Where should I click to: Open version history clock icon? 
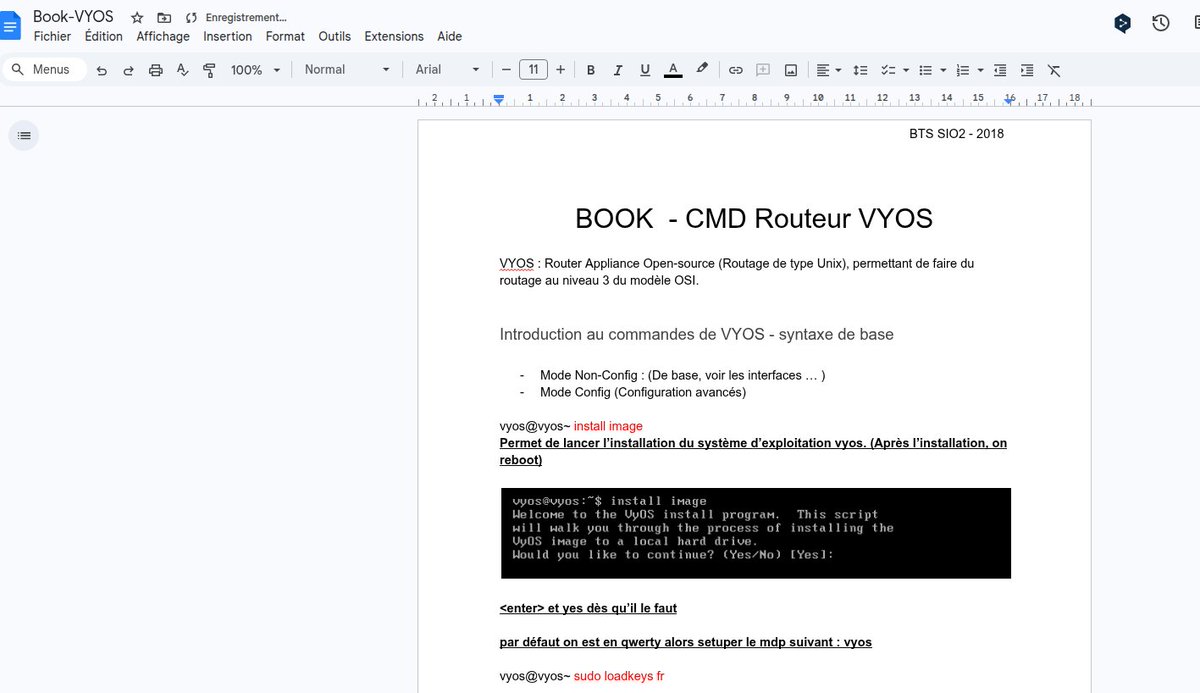(x=1161, y=23)
